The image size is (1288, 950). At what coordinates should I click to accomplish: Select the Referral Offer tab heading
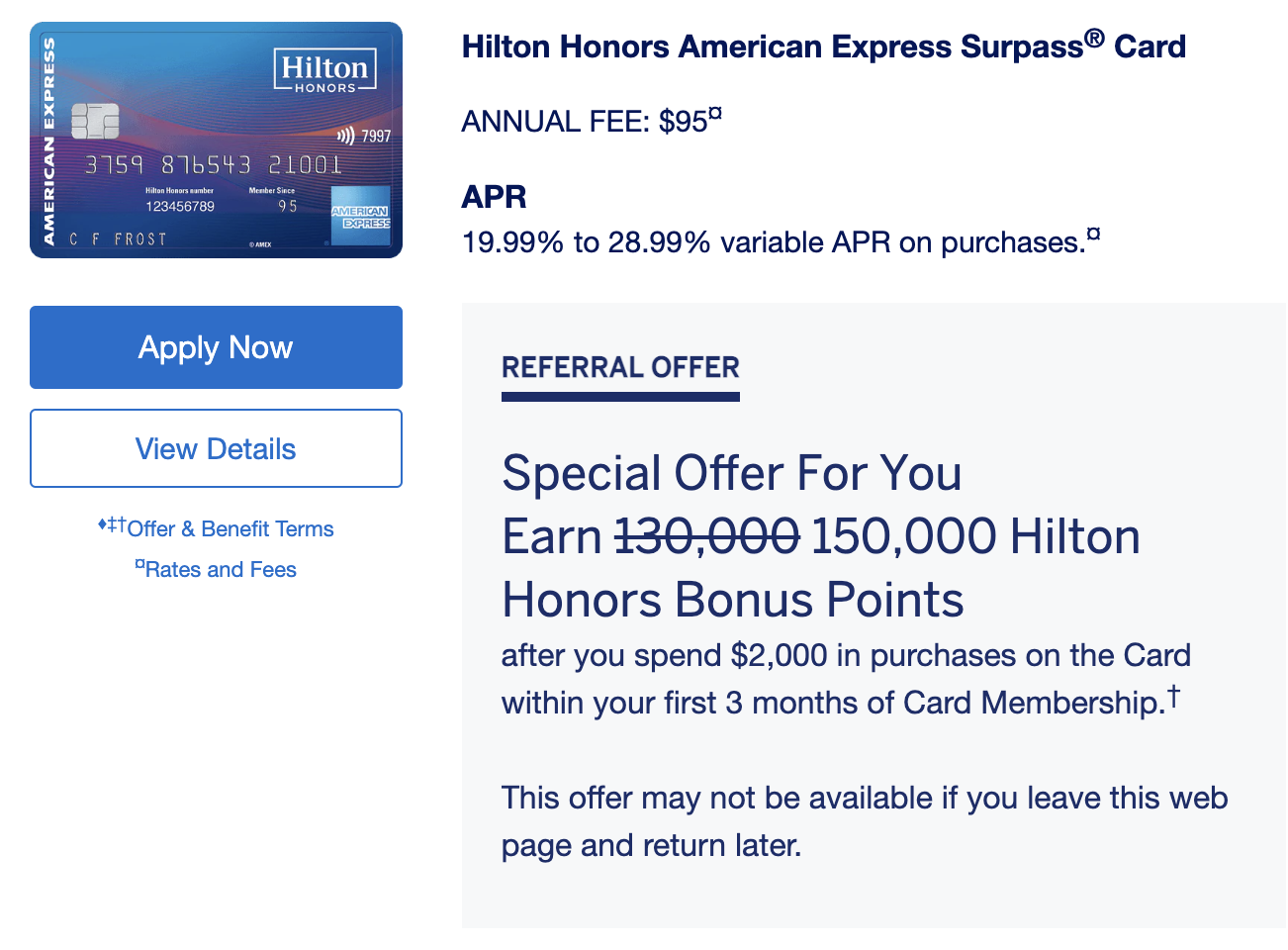pyautogui.click(x=620, y=368)
